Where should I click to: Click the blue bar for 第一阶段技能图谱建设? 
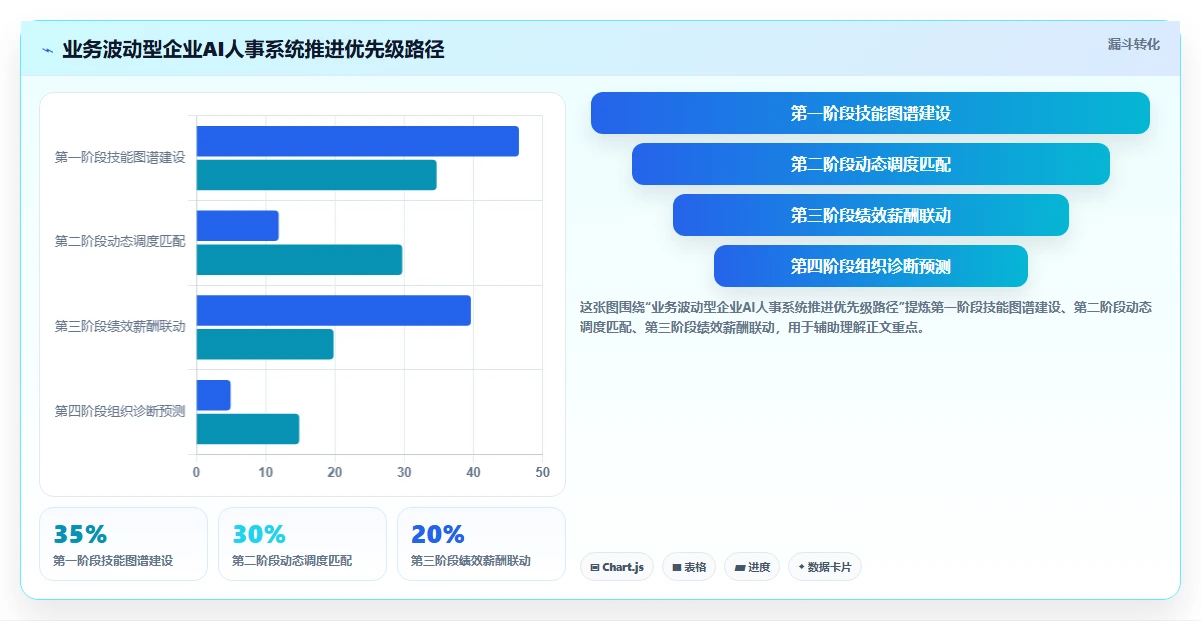(357, 141)
